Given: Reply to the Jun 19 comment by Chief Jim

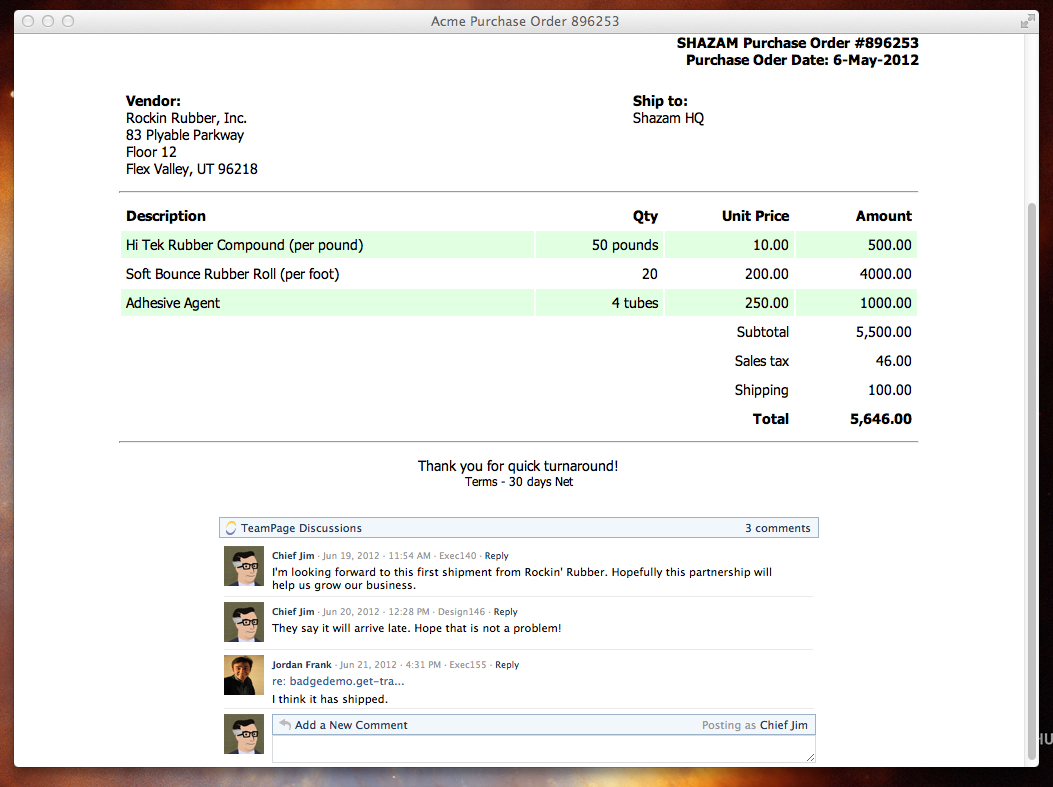Looking at the screenshot, I should click(x=496, y=556).
